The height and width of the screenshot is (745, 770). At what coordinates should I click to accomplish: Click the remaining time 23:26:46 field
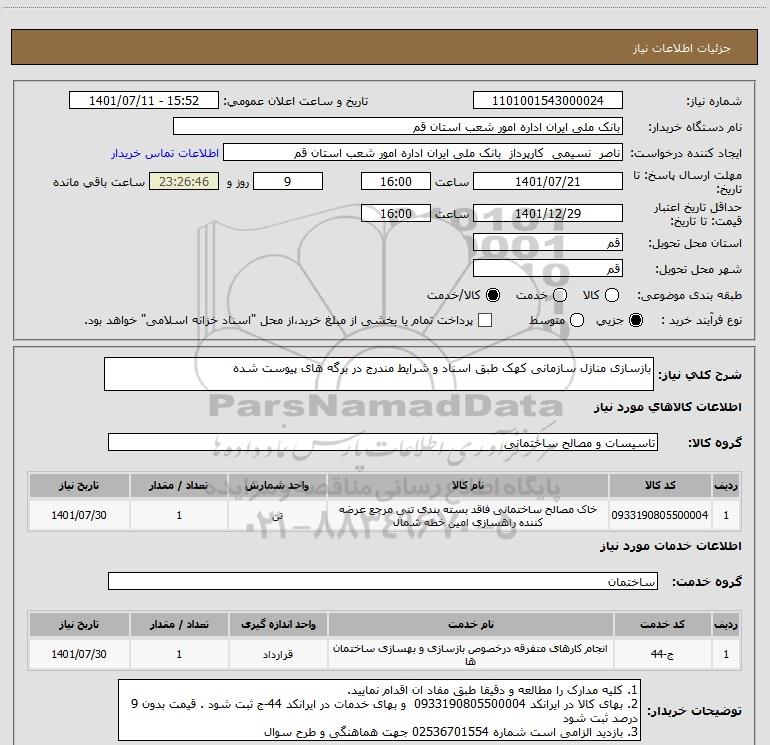[x=184, y=181]
